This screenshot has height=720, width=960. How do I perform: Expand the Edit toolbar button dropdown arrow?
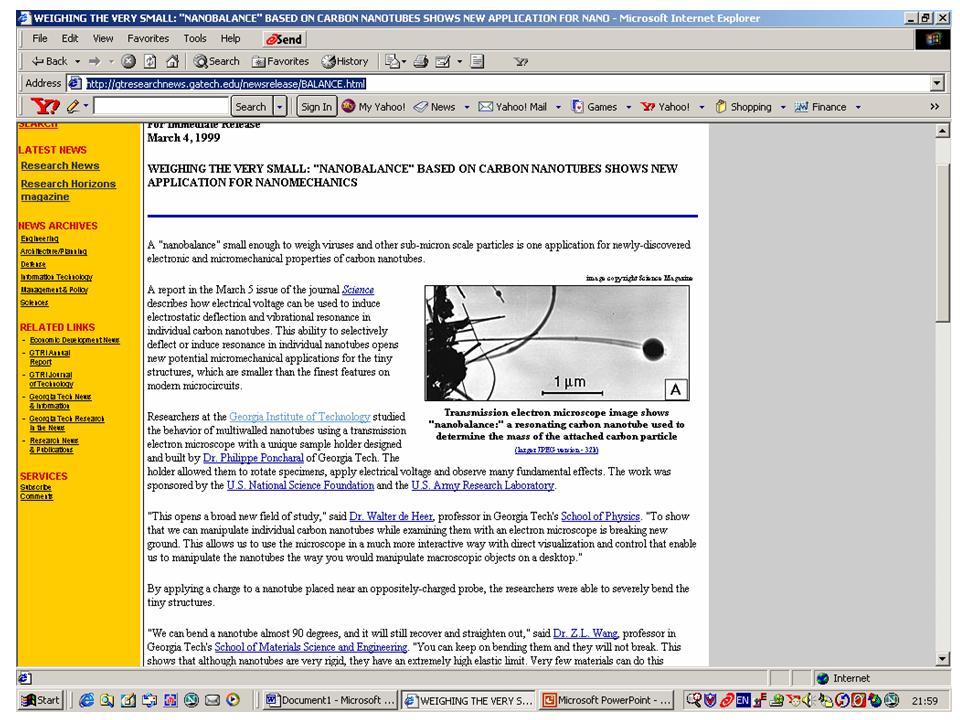pos(459,61)
